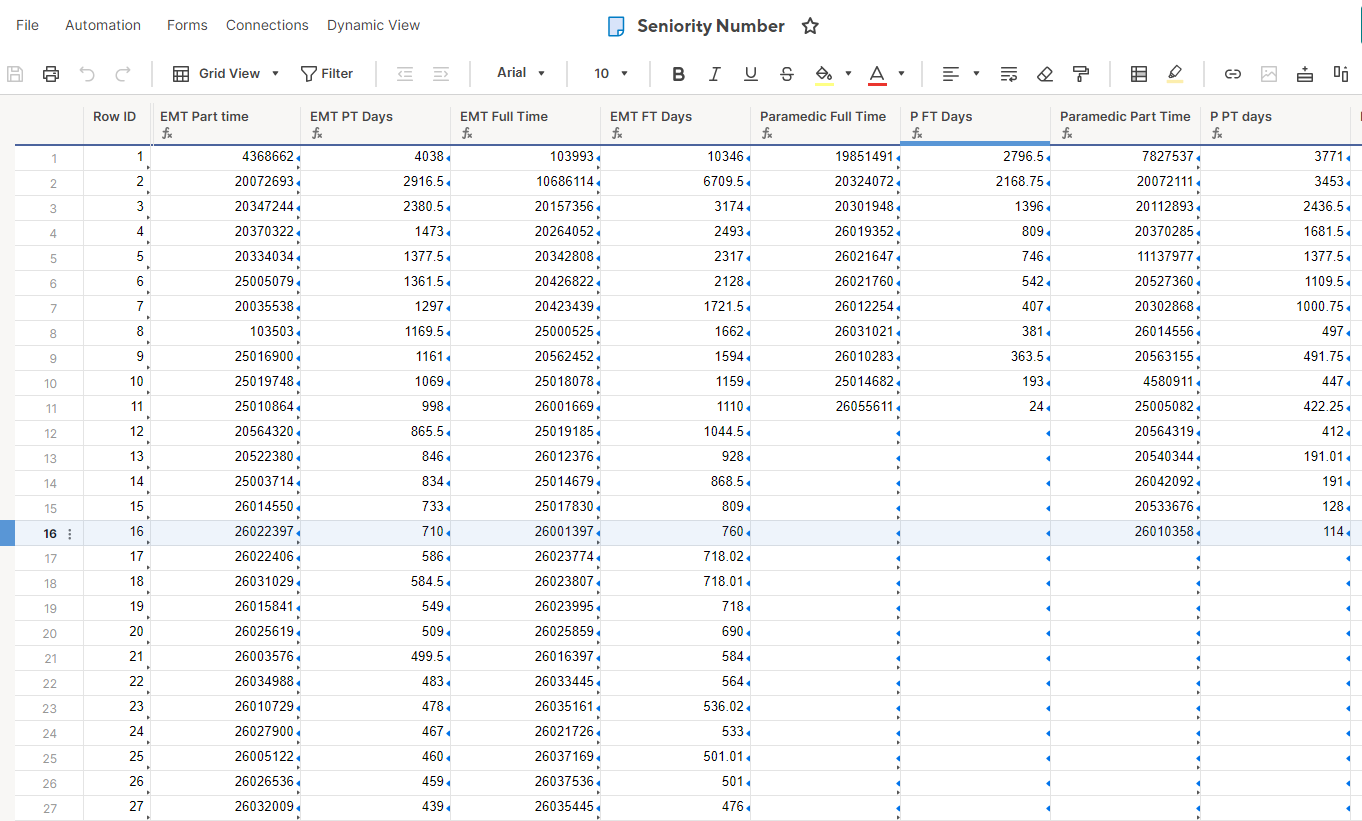Viewport: 1362px width, 821px height.
Task: Click cell containing 26055611
Action: pyautogui.click(x=826, y=407)
